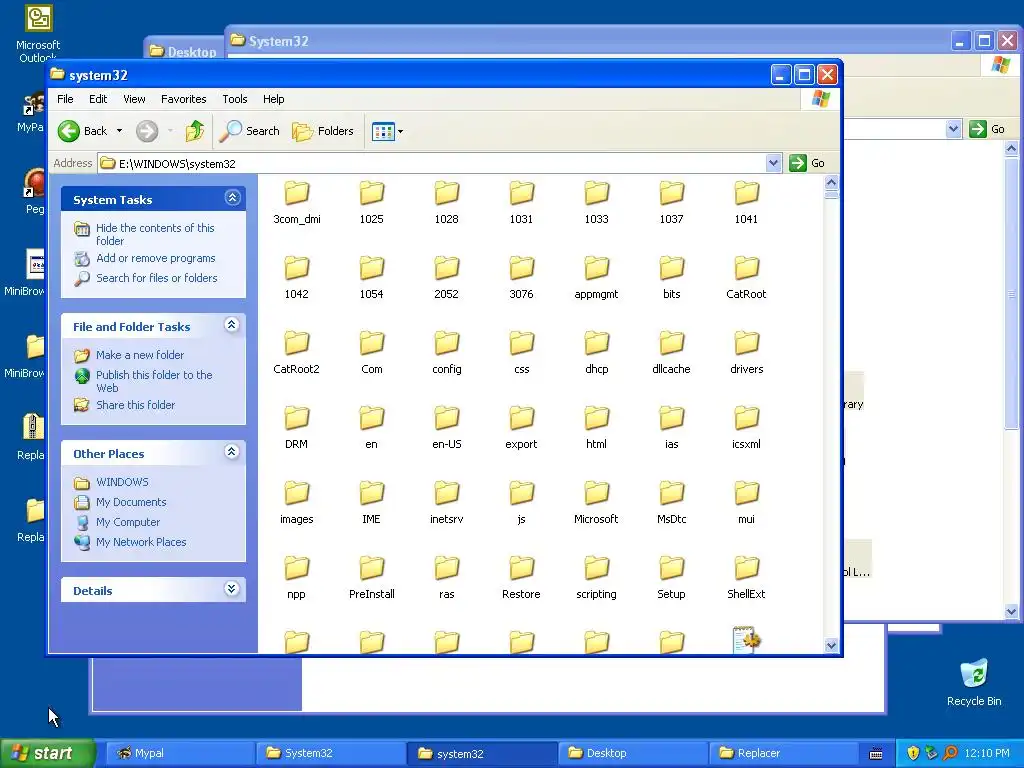Select the MsDtc folder
Image resolution: width=1024 pixels, height=768 pixels.
[671, 503]
